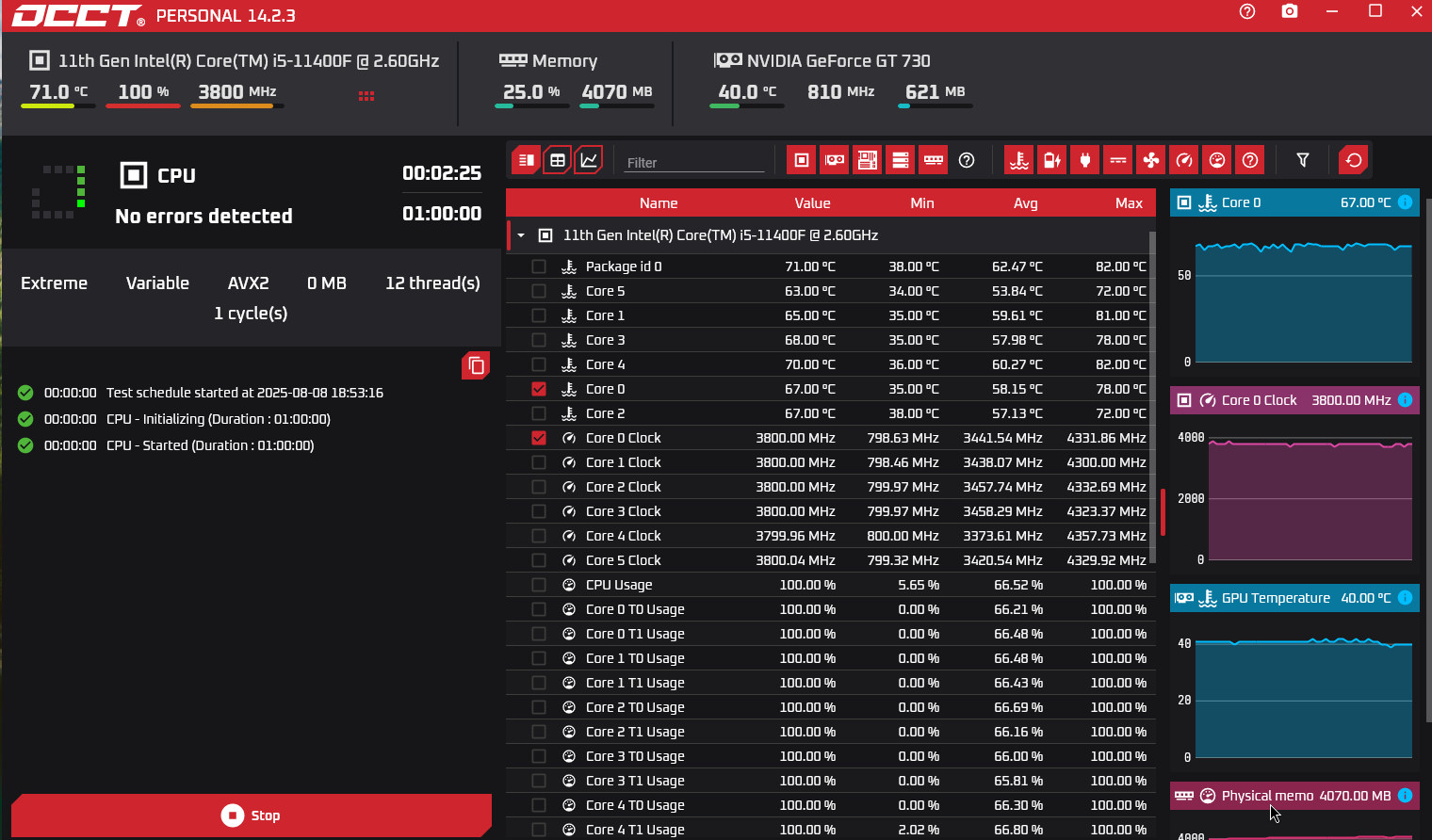Sort the sensor table by Name column

(x=659, y=203)
